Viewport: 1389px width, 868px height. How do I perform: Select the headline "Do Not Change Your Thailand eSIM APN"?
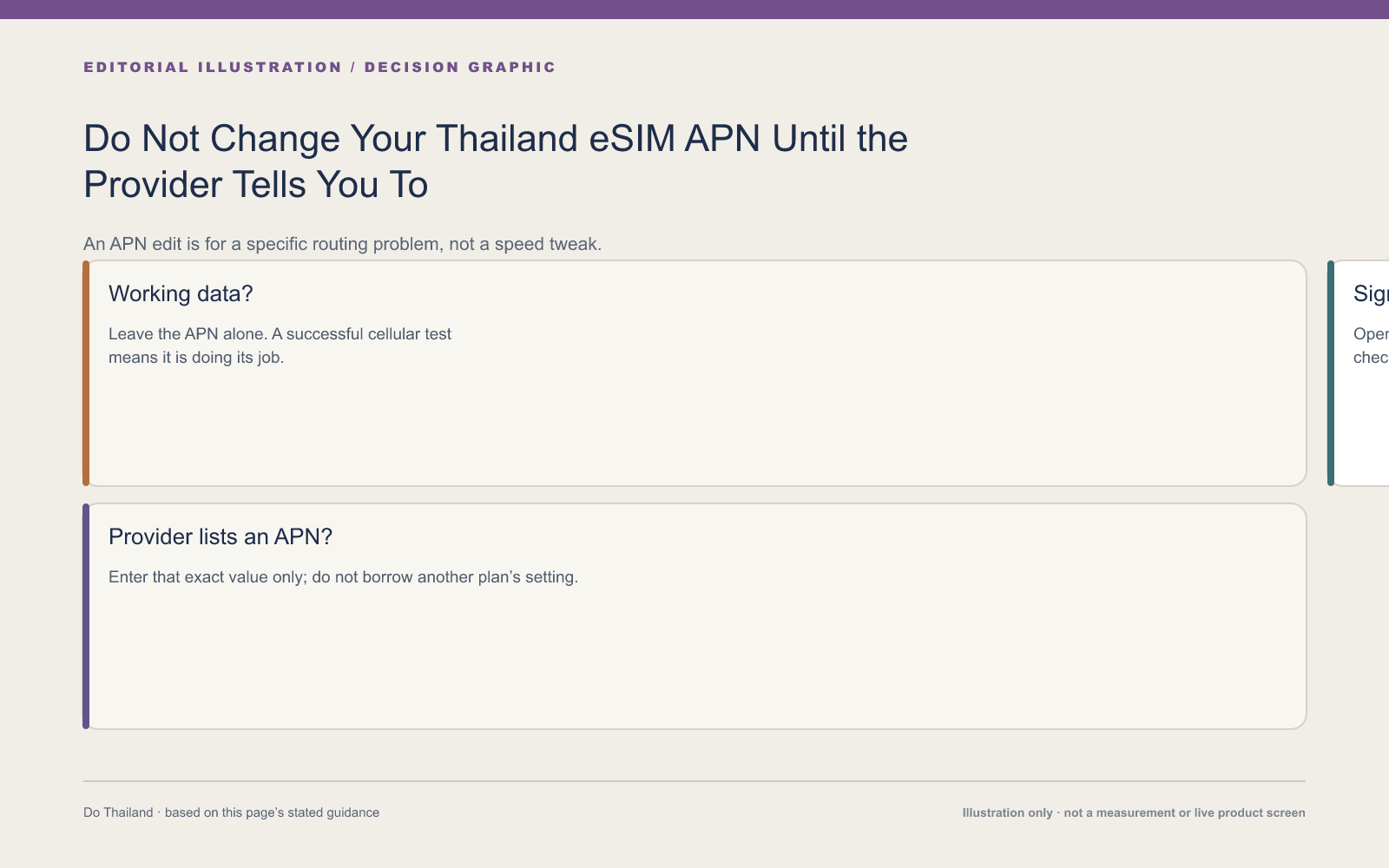(x=496, y=161)
